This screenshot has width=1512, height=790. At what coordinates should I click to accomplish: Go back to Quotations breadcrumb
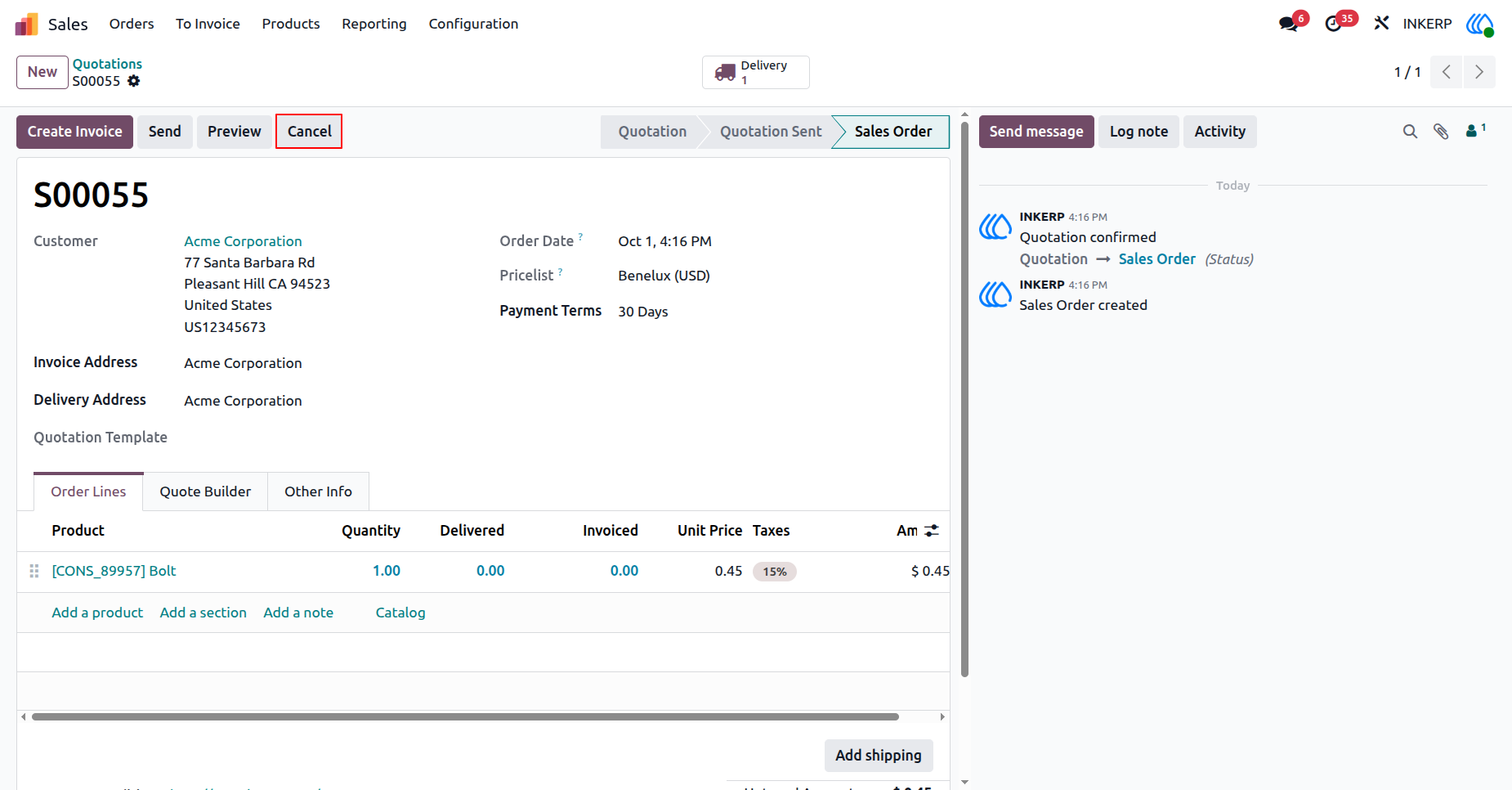(107, 64)
